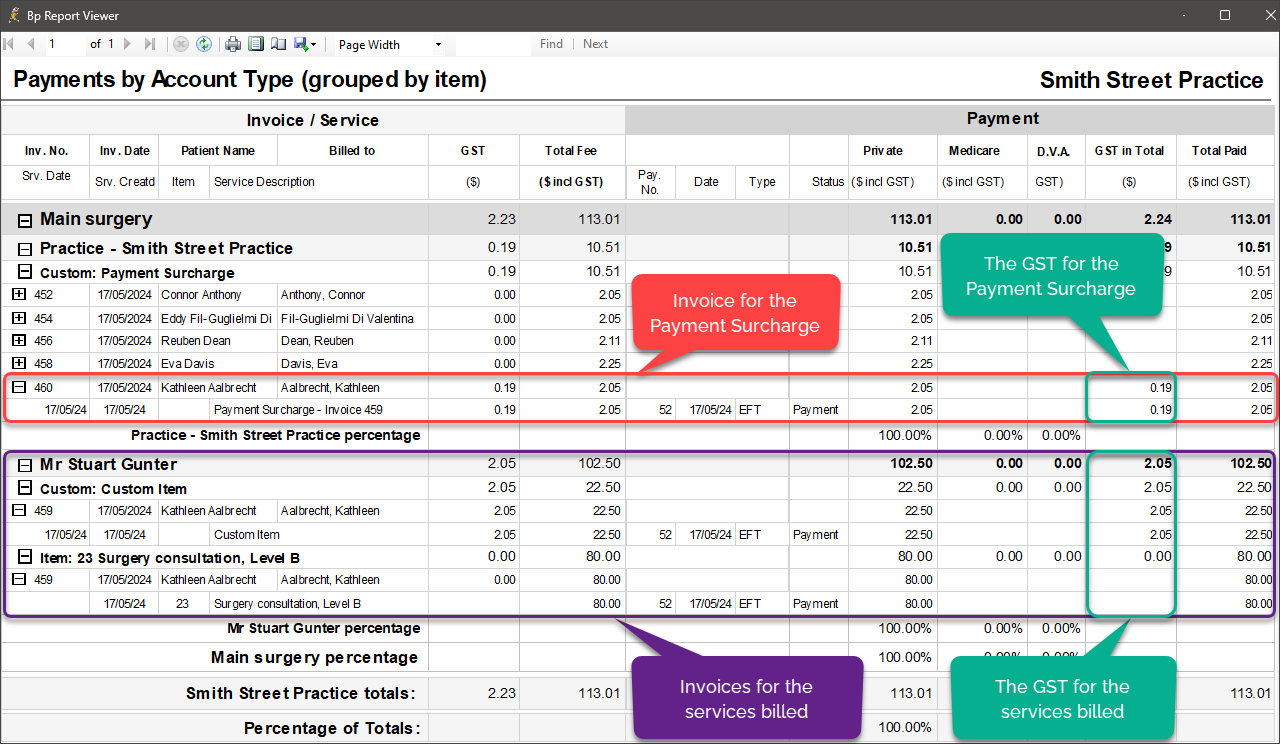Toggle the print layout view icon
Screen dimensions: 1280x744
click(x=255, y=44)
